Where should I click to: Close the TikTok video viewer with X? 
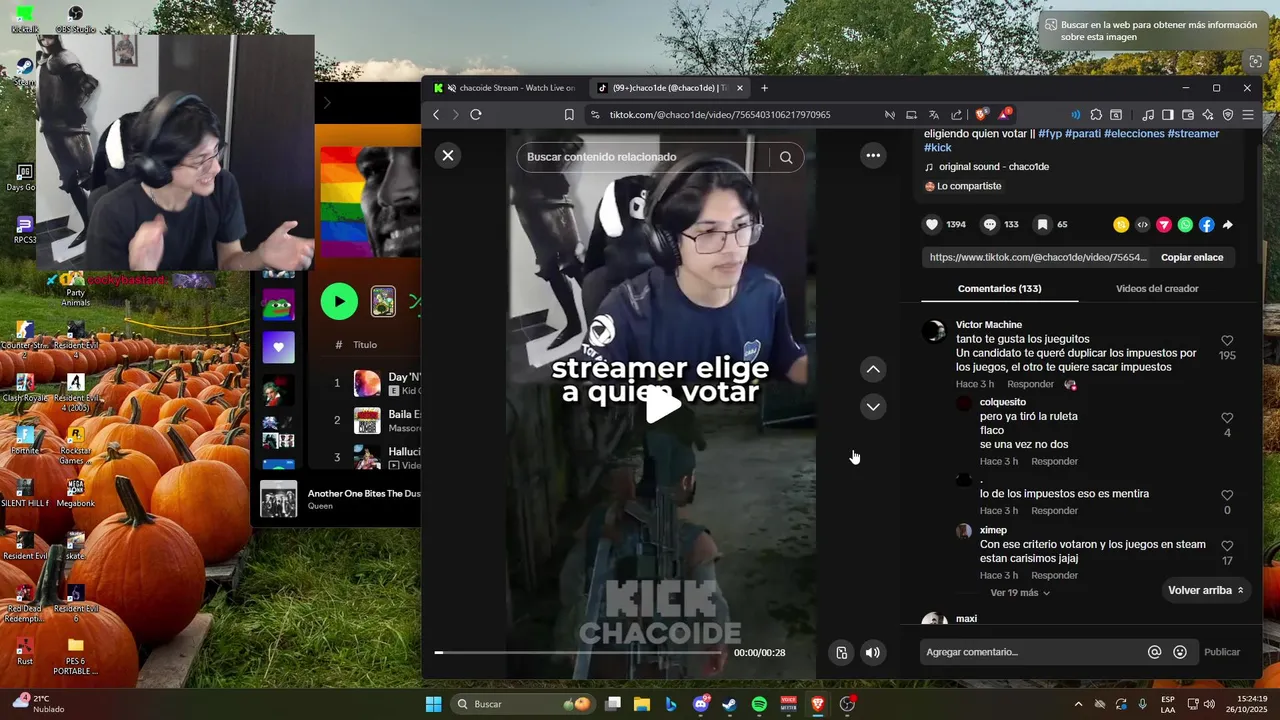[448, 155]
